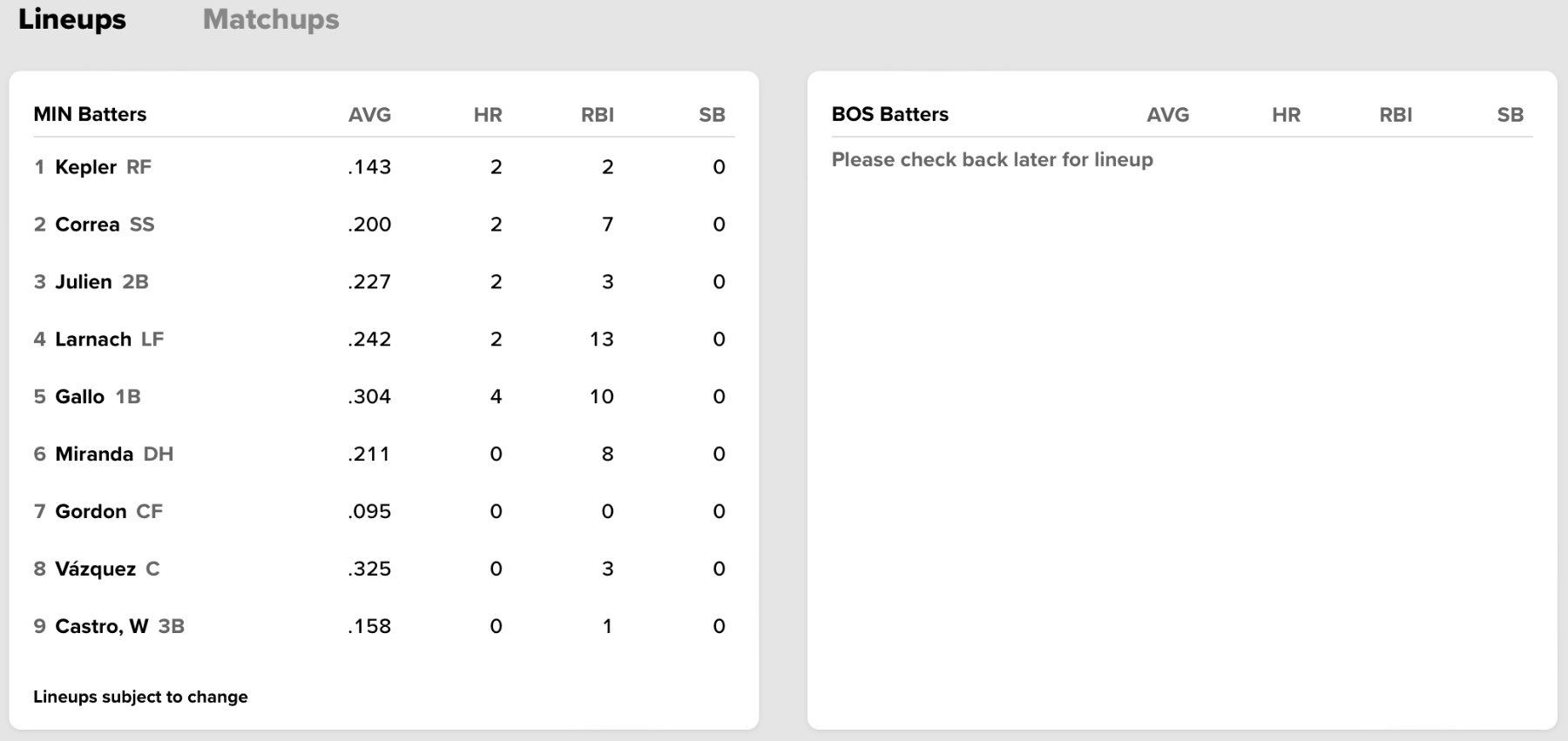
Task: Open Castro, W player link
Action: [x=101, y=627]
